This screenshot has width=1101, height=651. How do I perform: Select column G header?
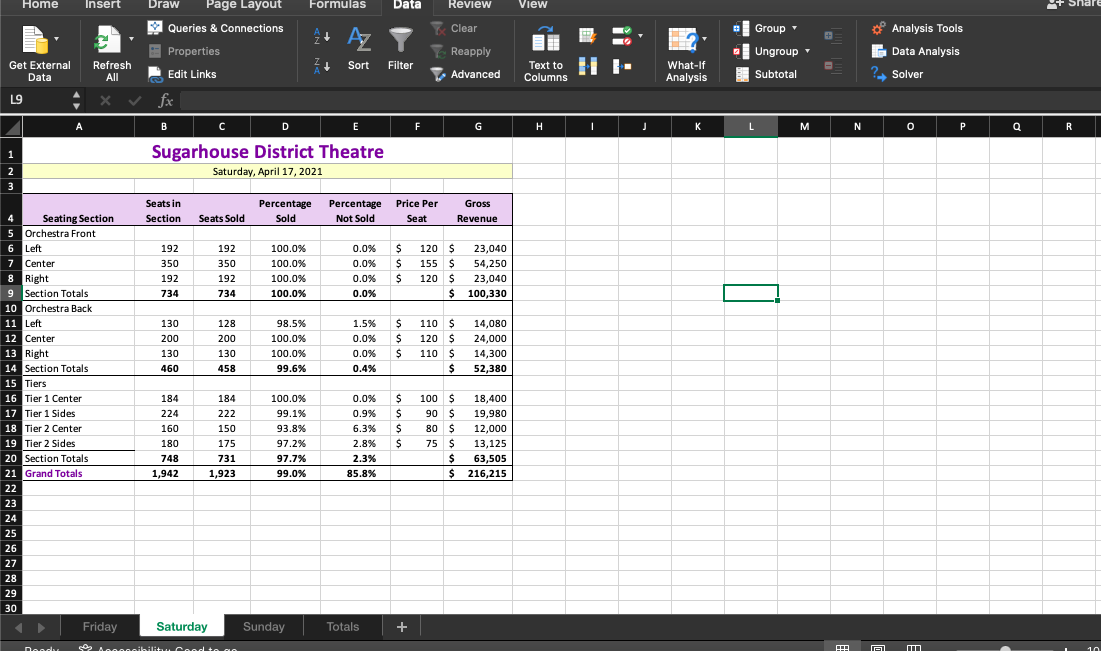point(478,126)
